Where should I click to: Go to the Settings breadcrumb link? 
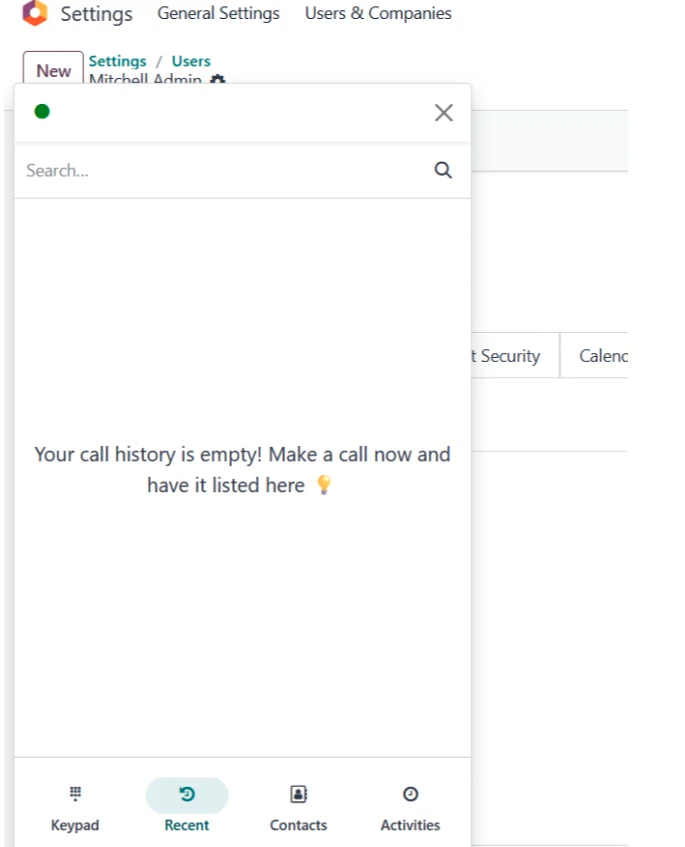(x=117, y=61)
